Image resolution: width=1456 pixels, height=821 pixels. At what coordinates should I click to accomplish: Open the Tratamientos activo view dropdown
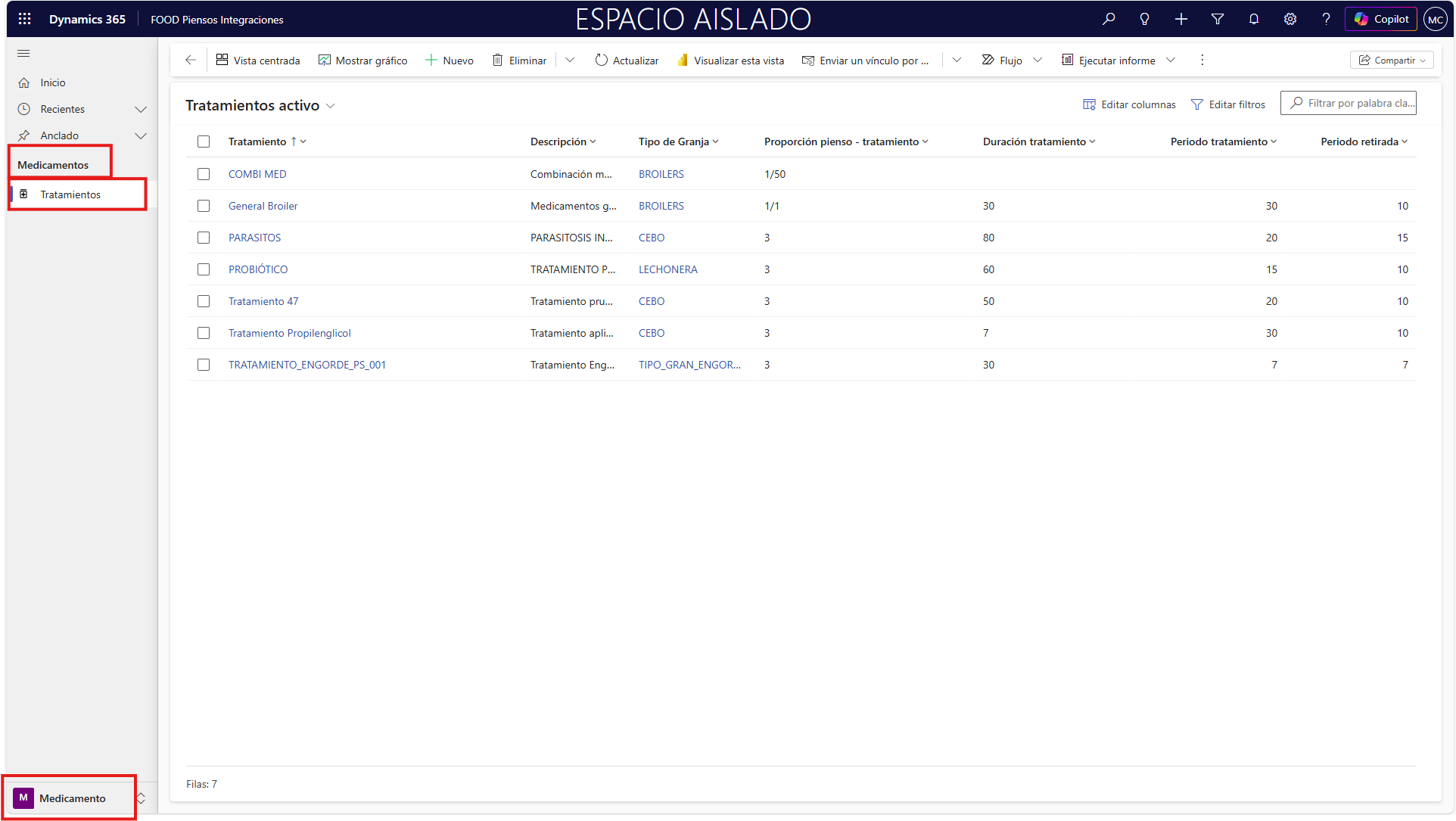331,106
